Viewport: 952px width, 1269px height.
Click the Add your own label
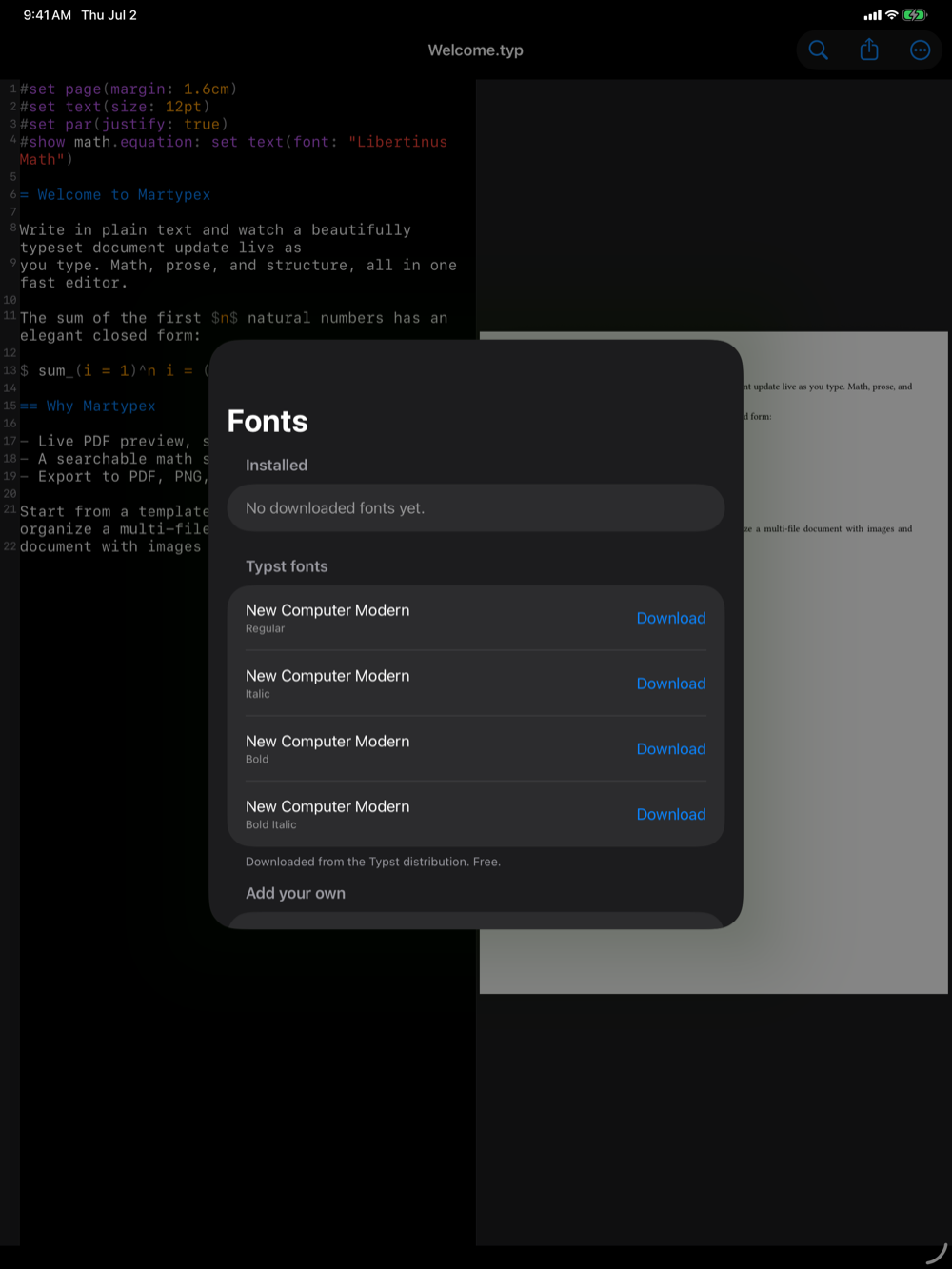(295, 894)
